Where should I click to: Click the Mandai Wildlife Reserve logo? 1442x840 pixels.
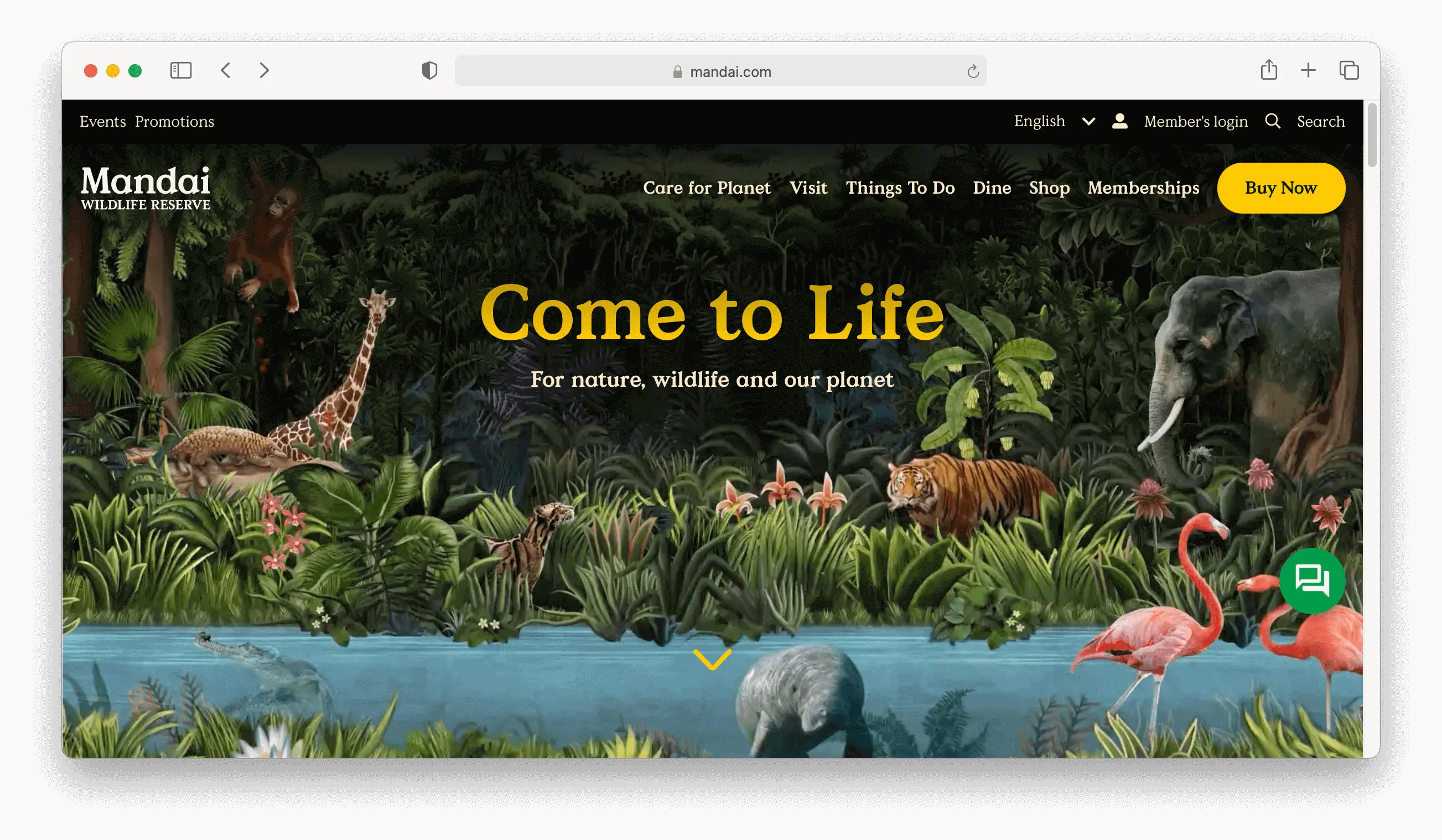[146, 188]
